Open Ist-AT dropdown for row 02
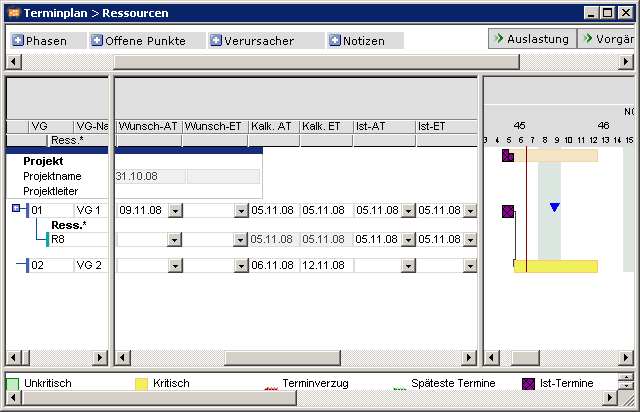The width and height of the screenshot is (640, 412). pos(408,266)
